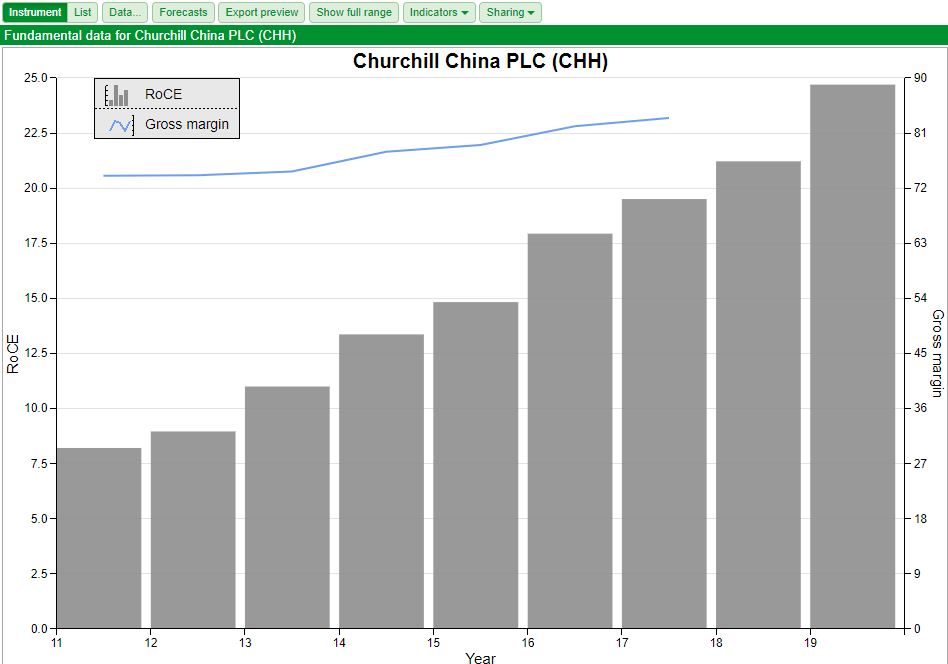The image size is (948, 664).
Task: Open the List tab
Action: [83, 12]
